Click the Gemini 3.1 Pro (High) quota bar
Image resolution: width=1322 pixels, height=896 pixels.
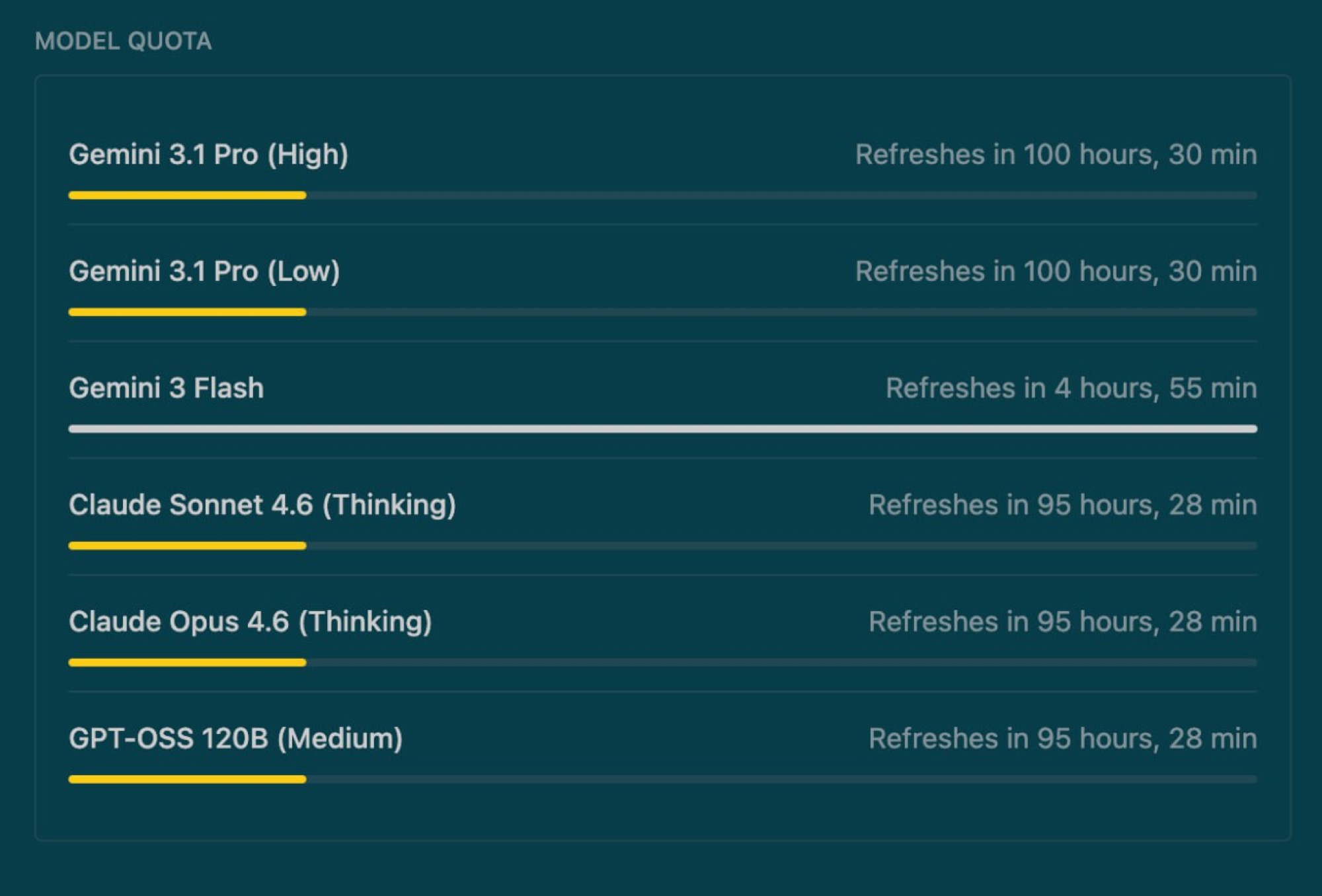(662, 196)
